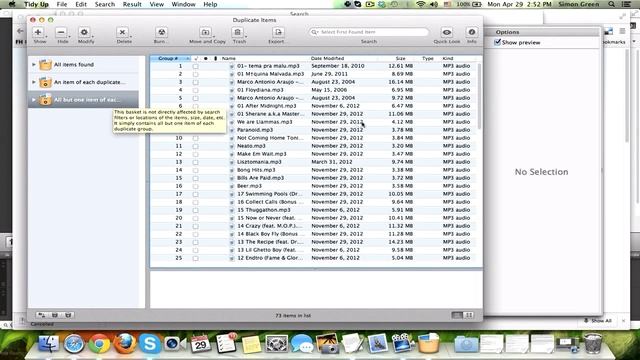Image resolution: width=640 pixels, height=360 pixels.
Task: Click the Burn toolbar icon
Action: tap(161, 32)
